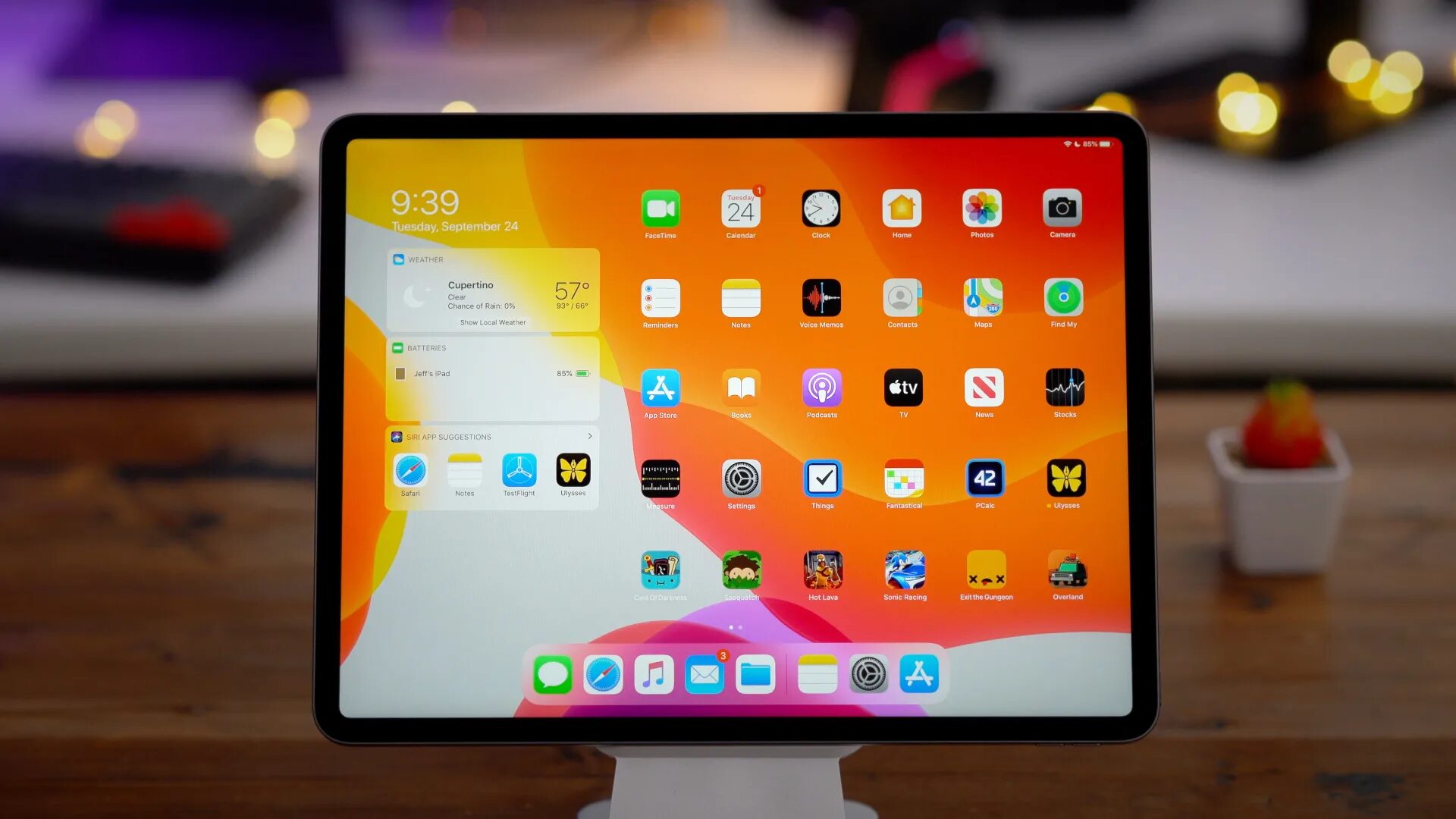
Task: Expand Siri App Suggestions section
Action: tap(590, 437)
